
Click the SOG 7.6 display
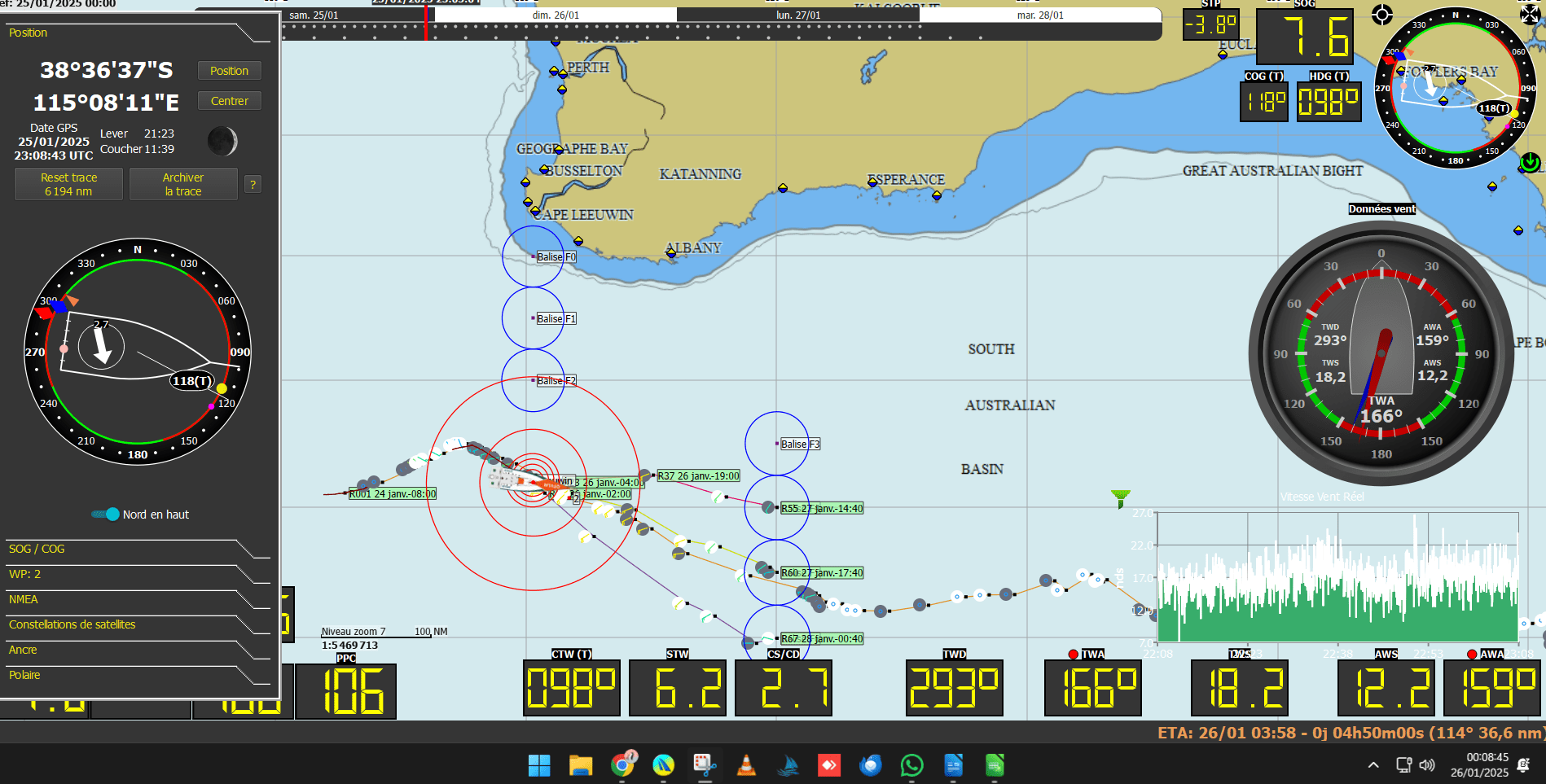coord(1305,37)
